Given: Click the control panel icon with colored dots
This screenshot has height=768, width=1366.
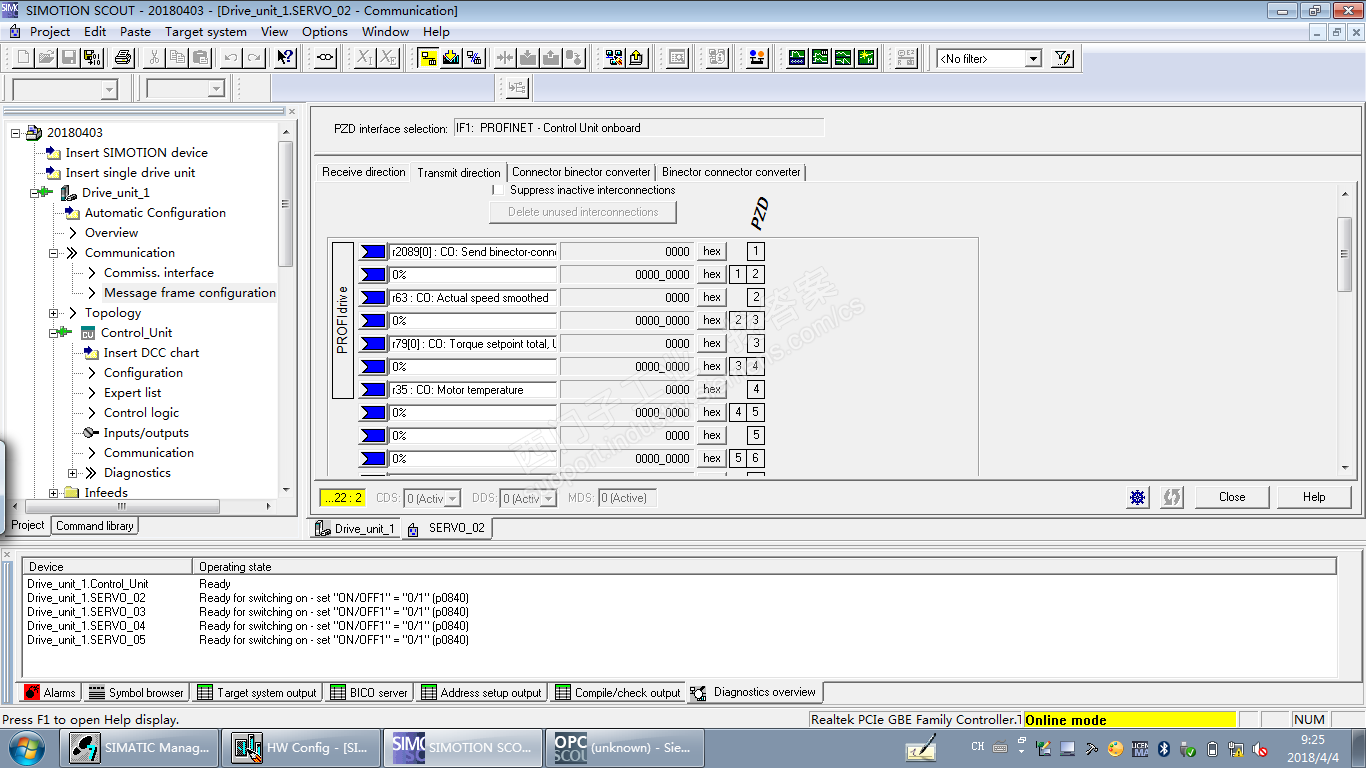Looking at the screenshot, I should 757,58.
